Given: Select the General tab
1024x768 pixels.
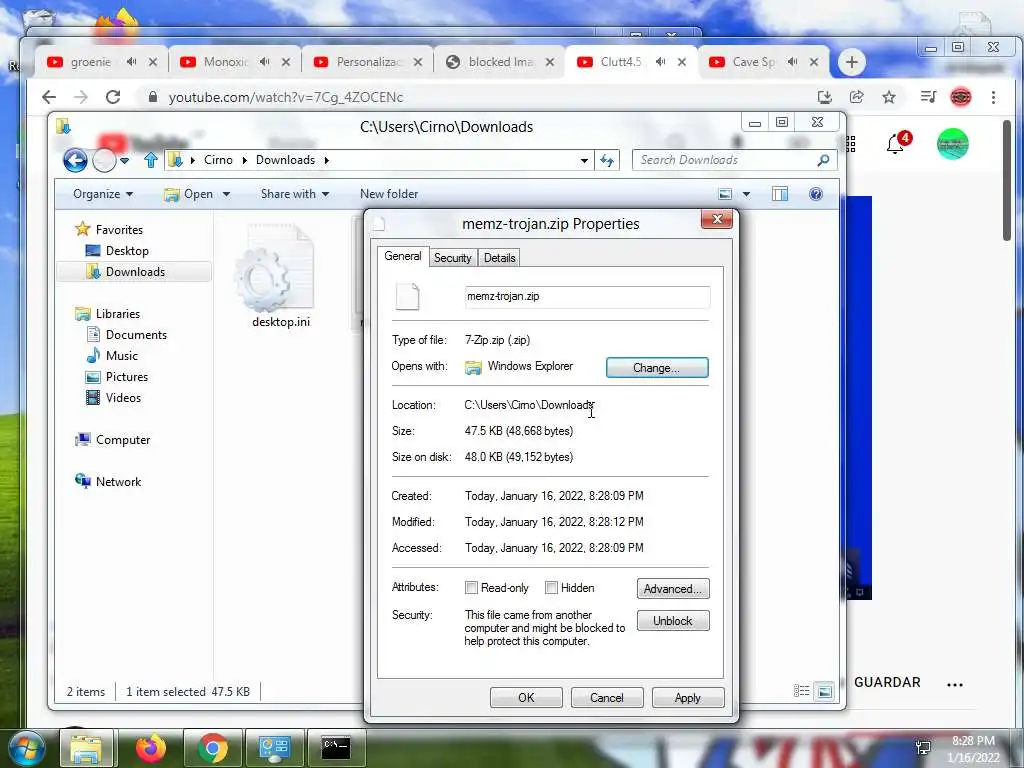Looking at the screenshot, I should tap(402, 256).
